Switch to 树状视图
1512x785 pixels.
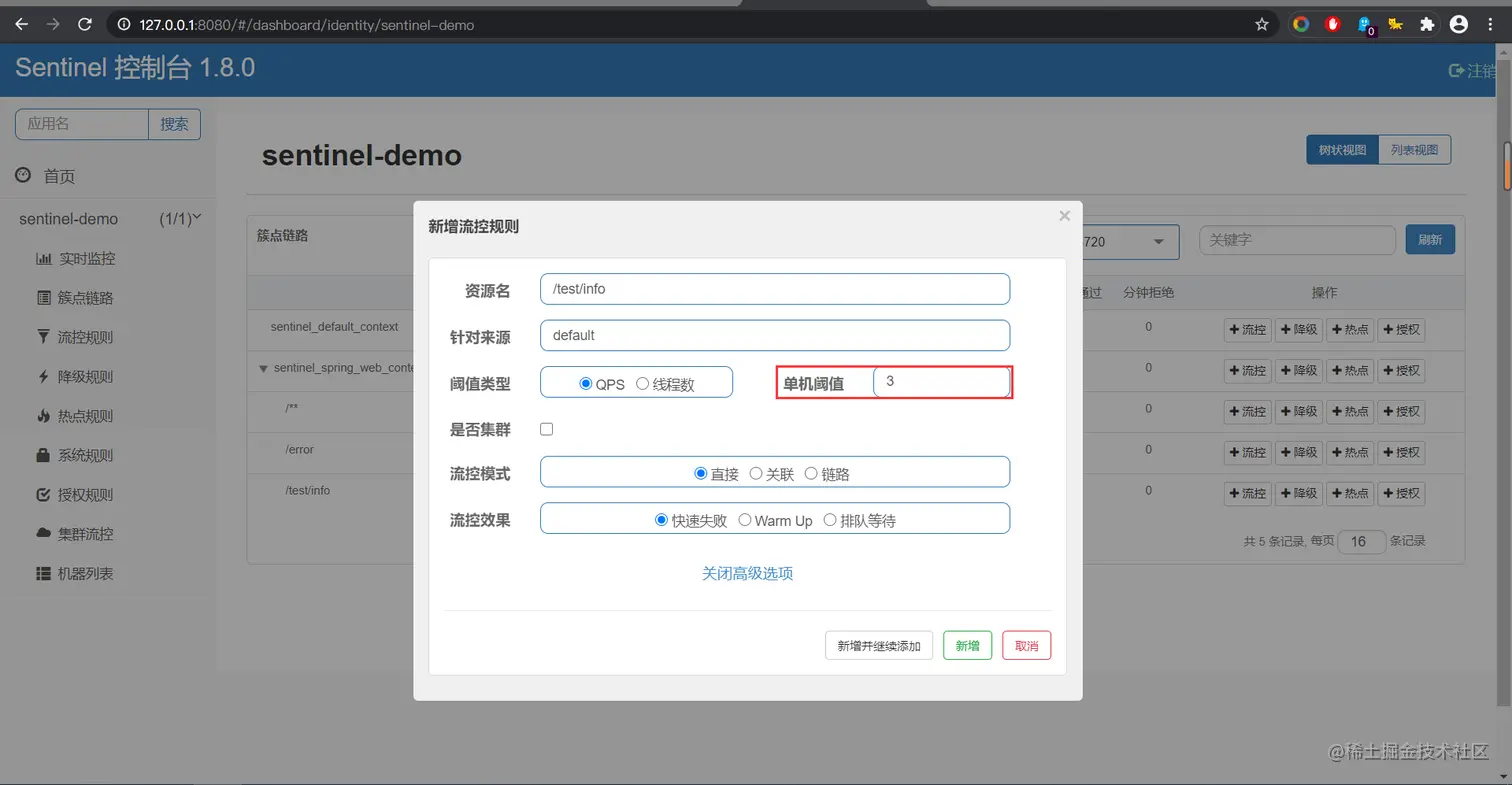pyautogui.click(x=1342, y=150)
